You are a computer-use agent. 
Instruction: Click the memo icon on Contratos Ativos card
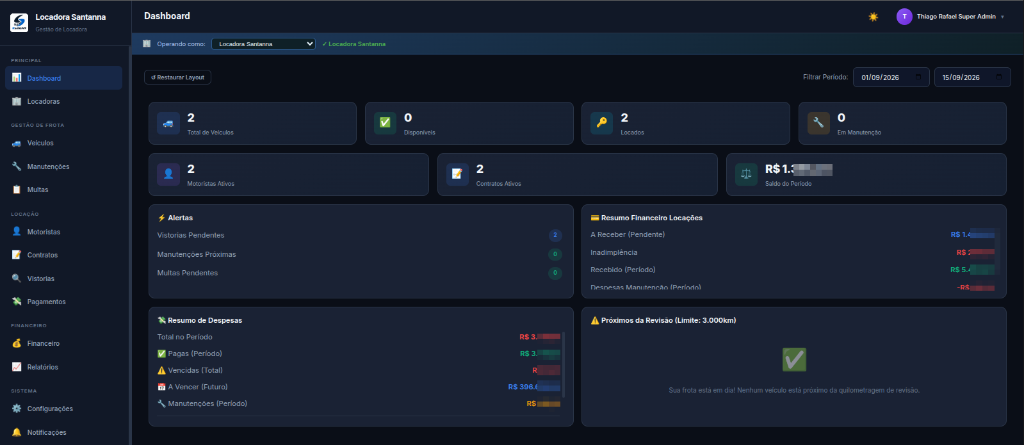tap(457, 174)
